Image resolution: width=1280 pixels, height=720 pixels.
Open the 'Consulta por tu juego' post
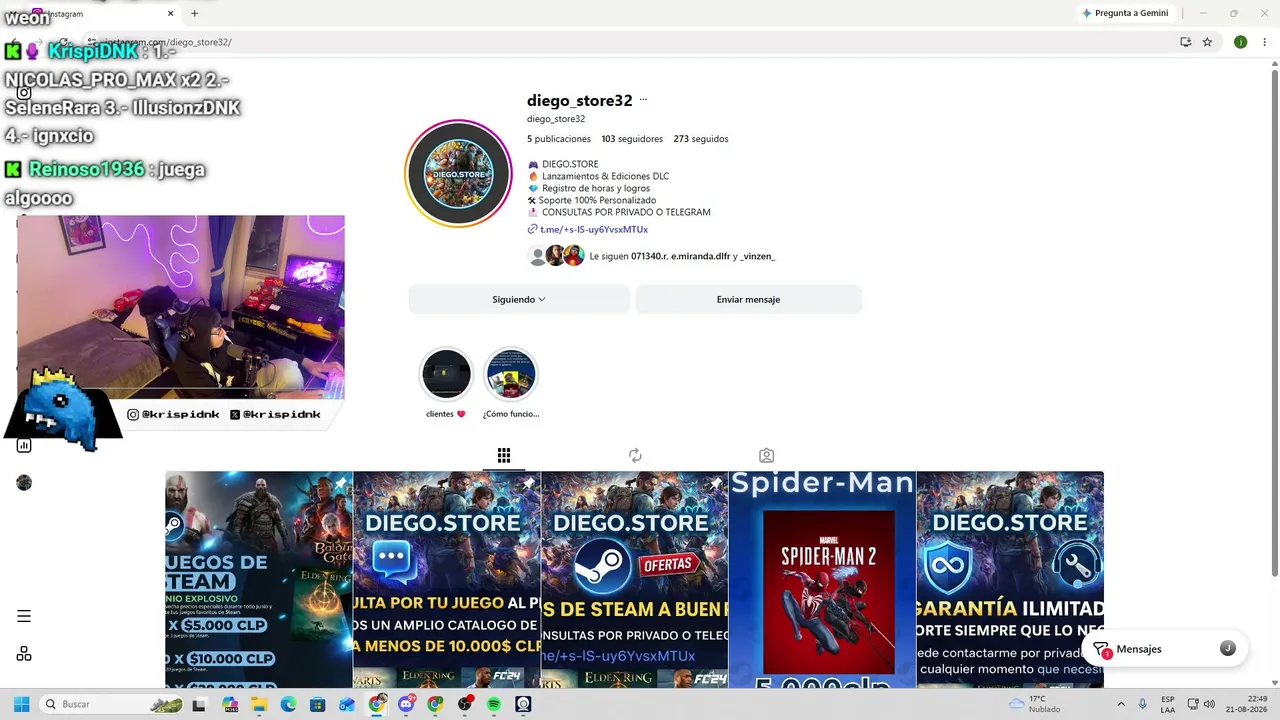(x=447, y=580)
